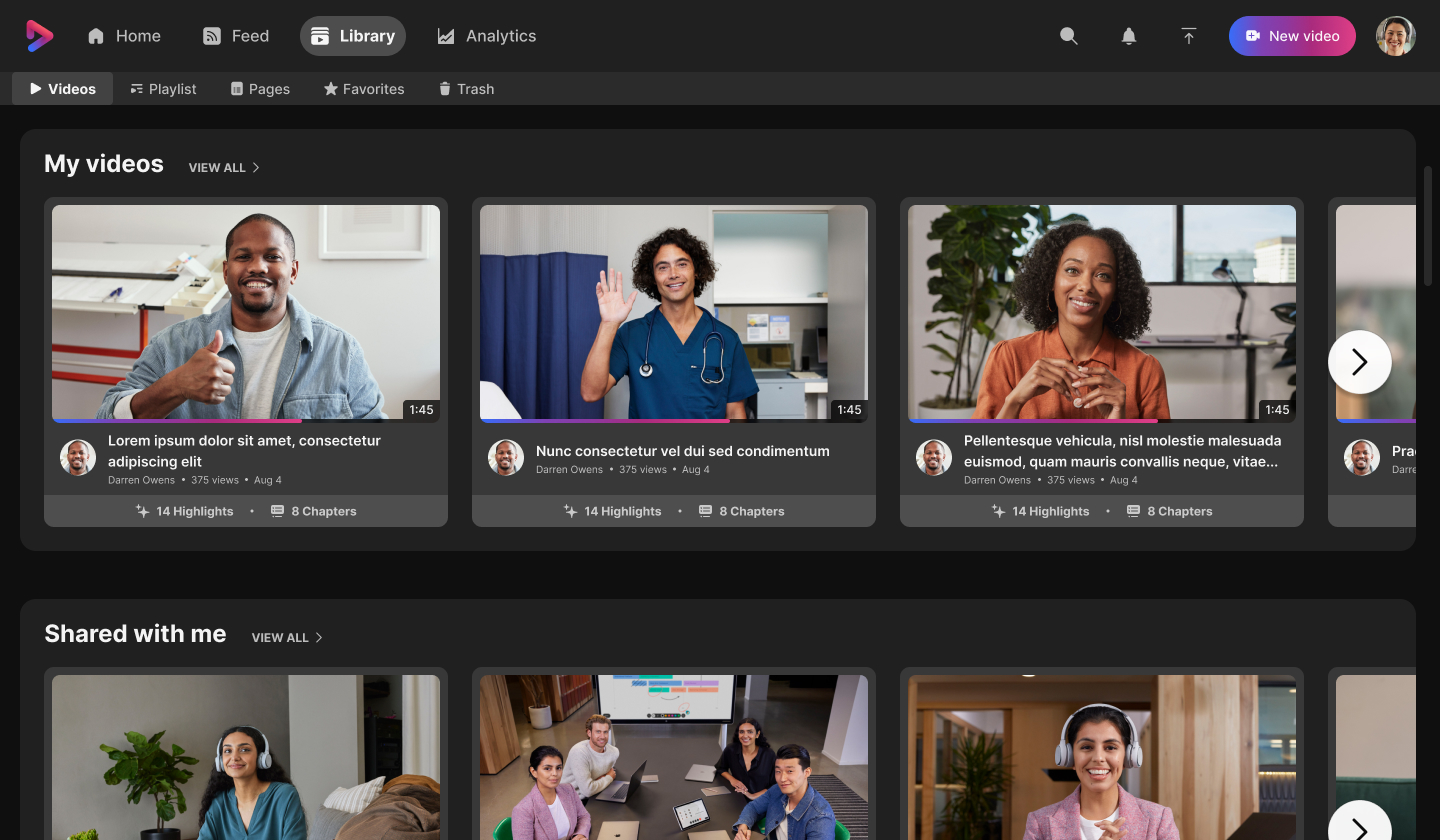Click Darren Owens avatar on Pellentesque card
This screenshot has height=840, width=1440.
(x=934, y=458)
